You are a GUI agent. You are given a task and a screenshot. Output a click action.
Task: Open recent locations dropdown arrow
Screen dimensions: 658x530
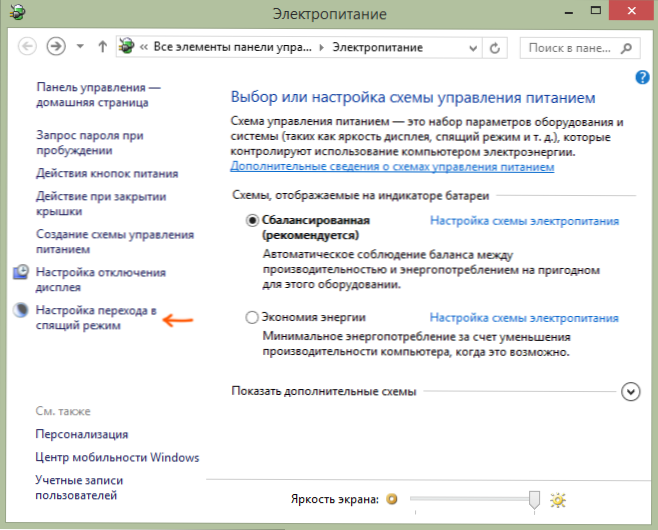coord(80,46)
